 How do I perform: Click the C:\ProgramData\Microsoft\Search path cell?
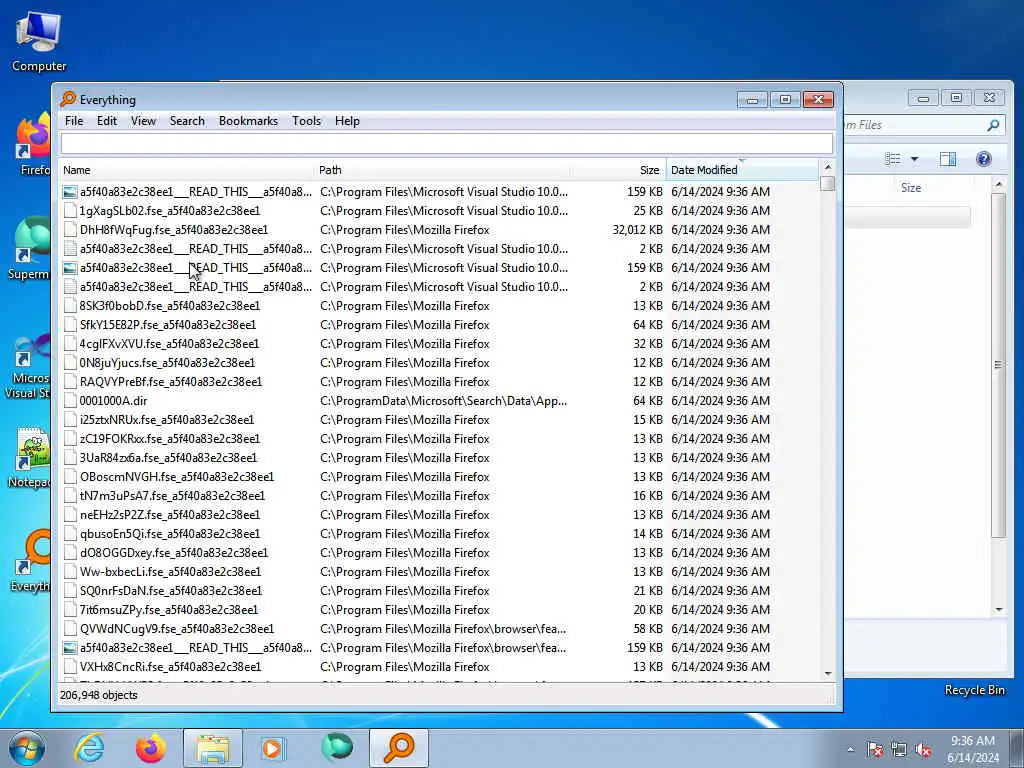click(x=443, y=400)
